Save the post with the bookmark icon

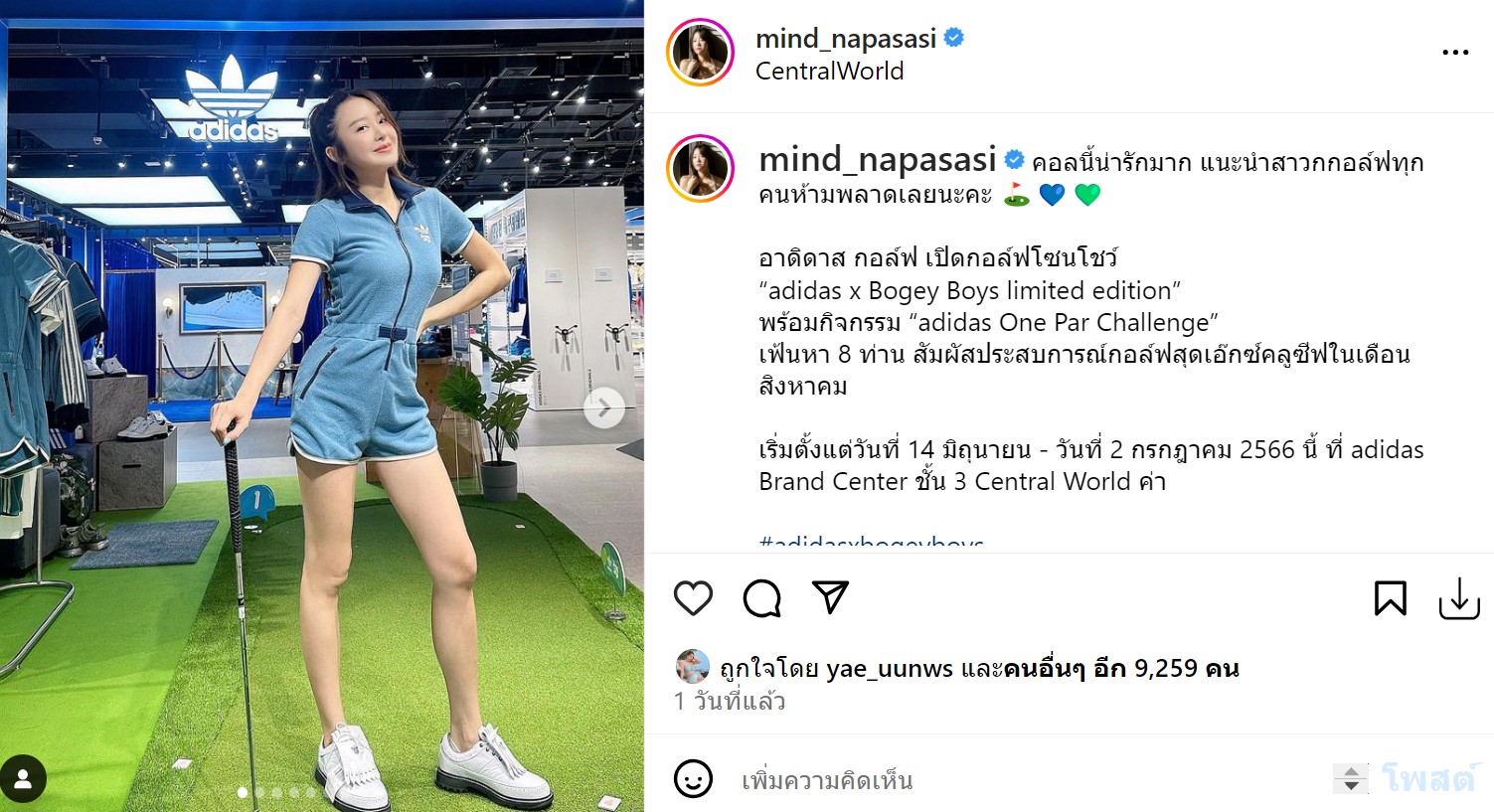click(x=1390, y=598)
